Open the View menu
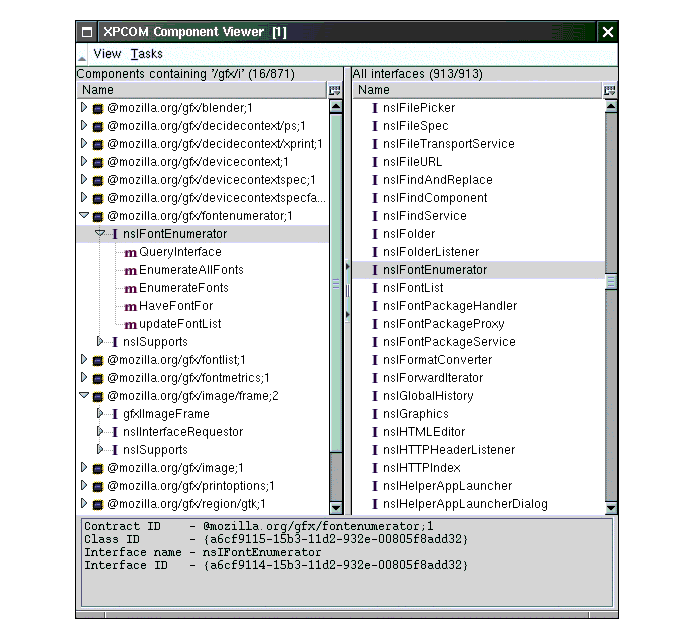 (x=107, y=54)
